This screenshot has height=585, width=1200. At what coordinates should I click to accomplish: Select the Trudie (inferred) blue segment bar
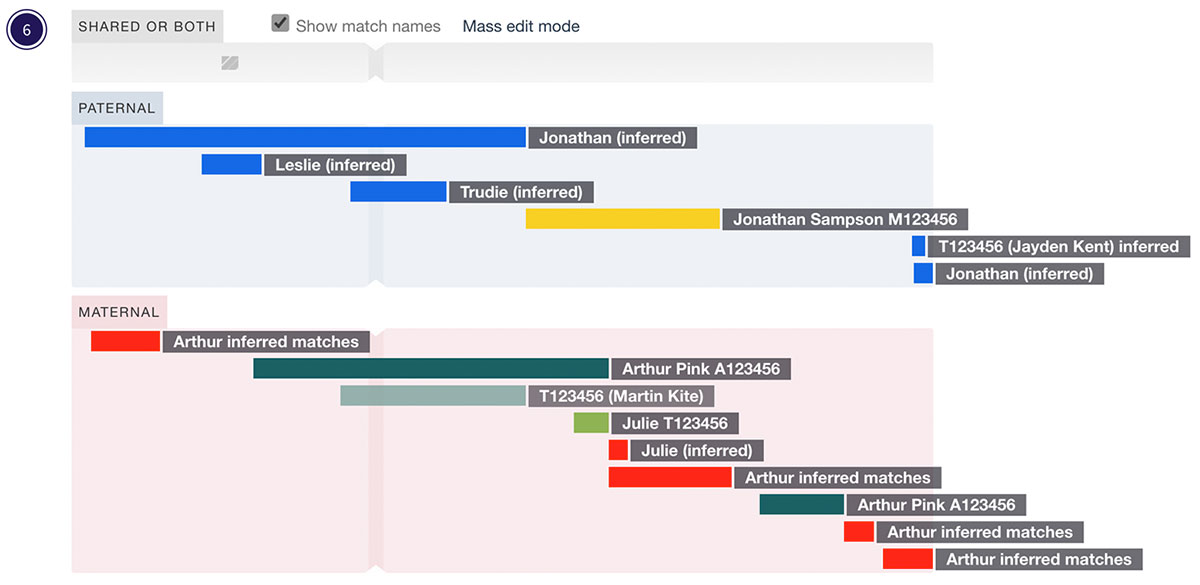point(398,191)
